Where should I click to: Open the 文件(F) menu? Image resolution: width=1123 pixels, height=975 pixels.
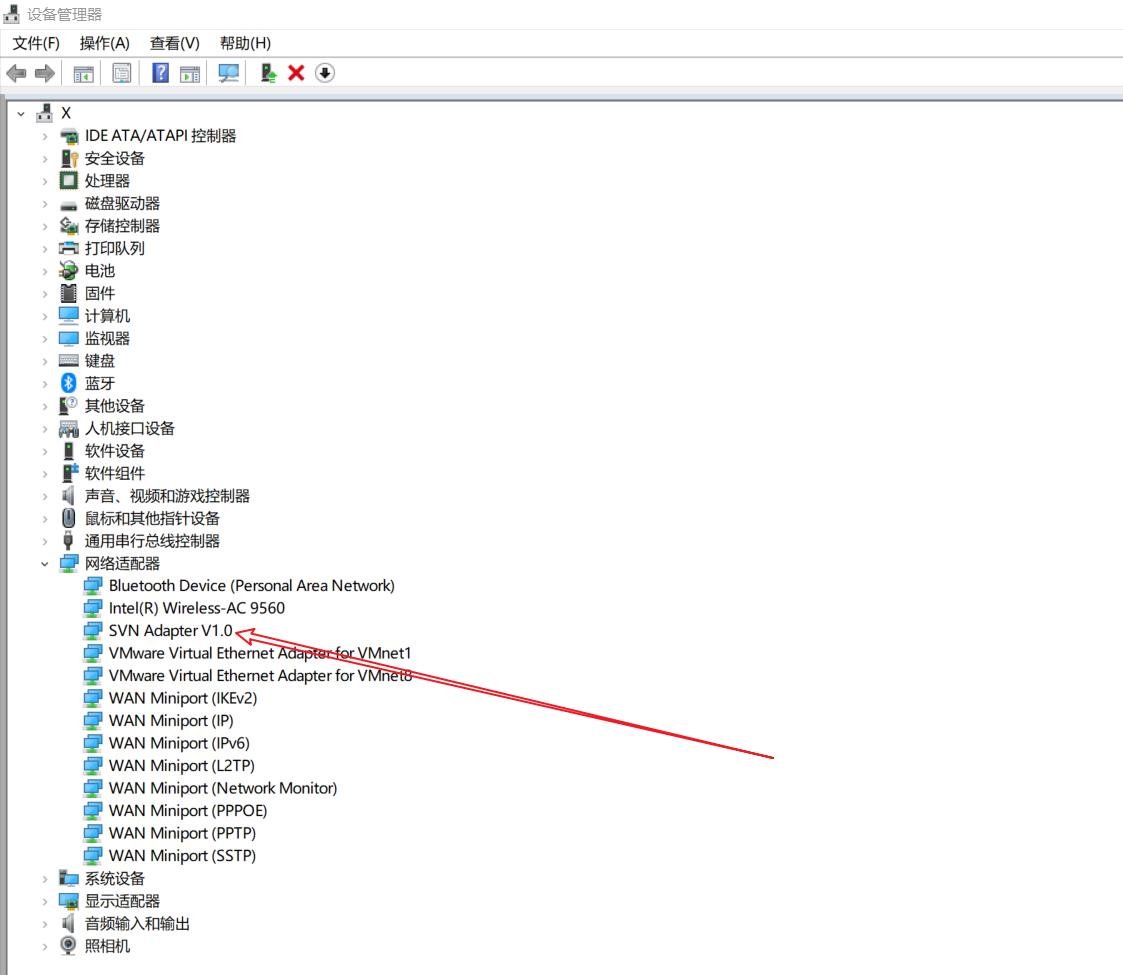36,43
